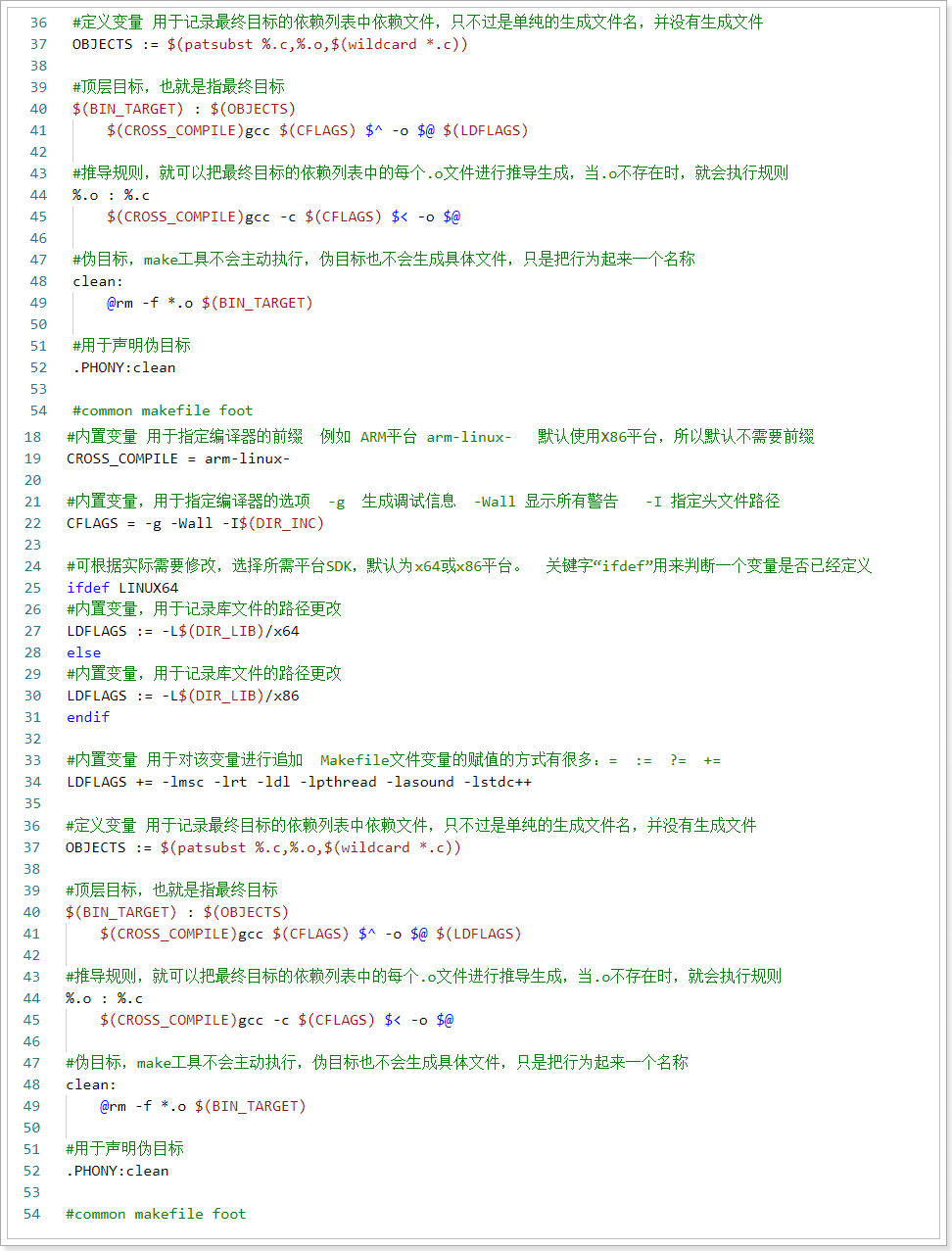Click line number 34 in the gutter
Viewport: 952px width, 1251px height.
(33, 782)
